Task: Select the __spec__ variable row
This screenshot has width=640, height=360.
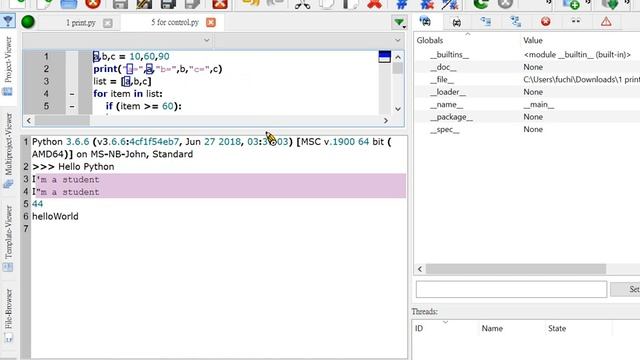Action: tap(527, 129)
